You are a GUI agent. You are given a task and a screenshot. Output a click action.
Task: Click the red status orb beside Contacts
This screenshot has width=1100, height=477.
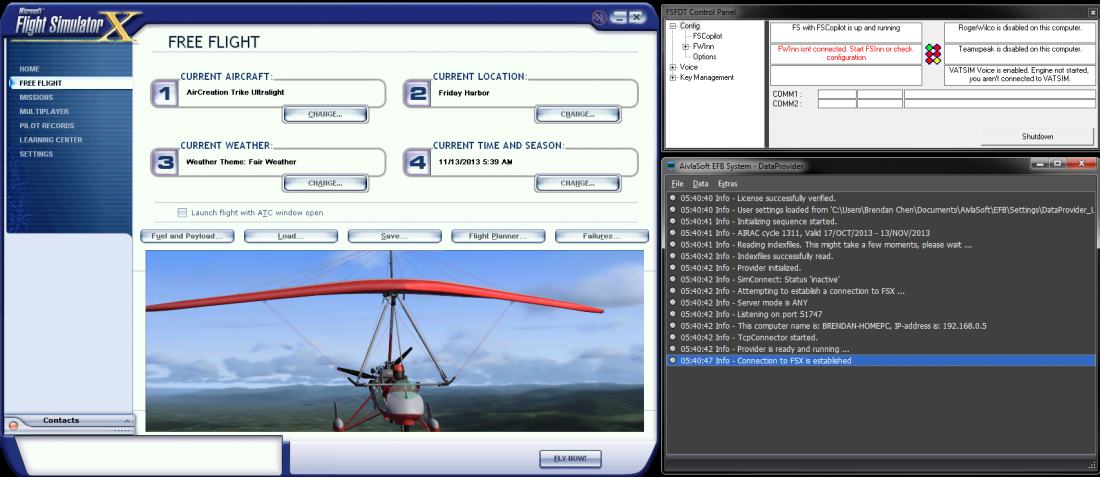point(13,425)
